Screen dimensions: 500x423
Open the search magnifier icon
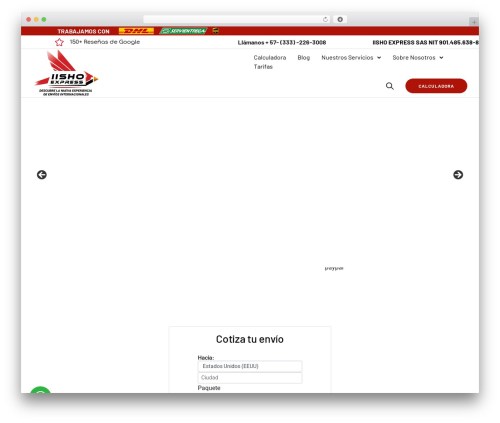[x=390, y=86]
